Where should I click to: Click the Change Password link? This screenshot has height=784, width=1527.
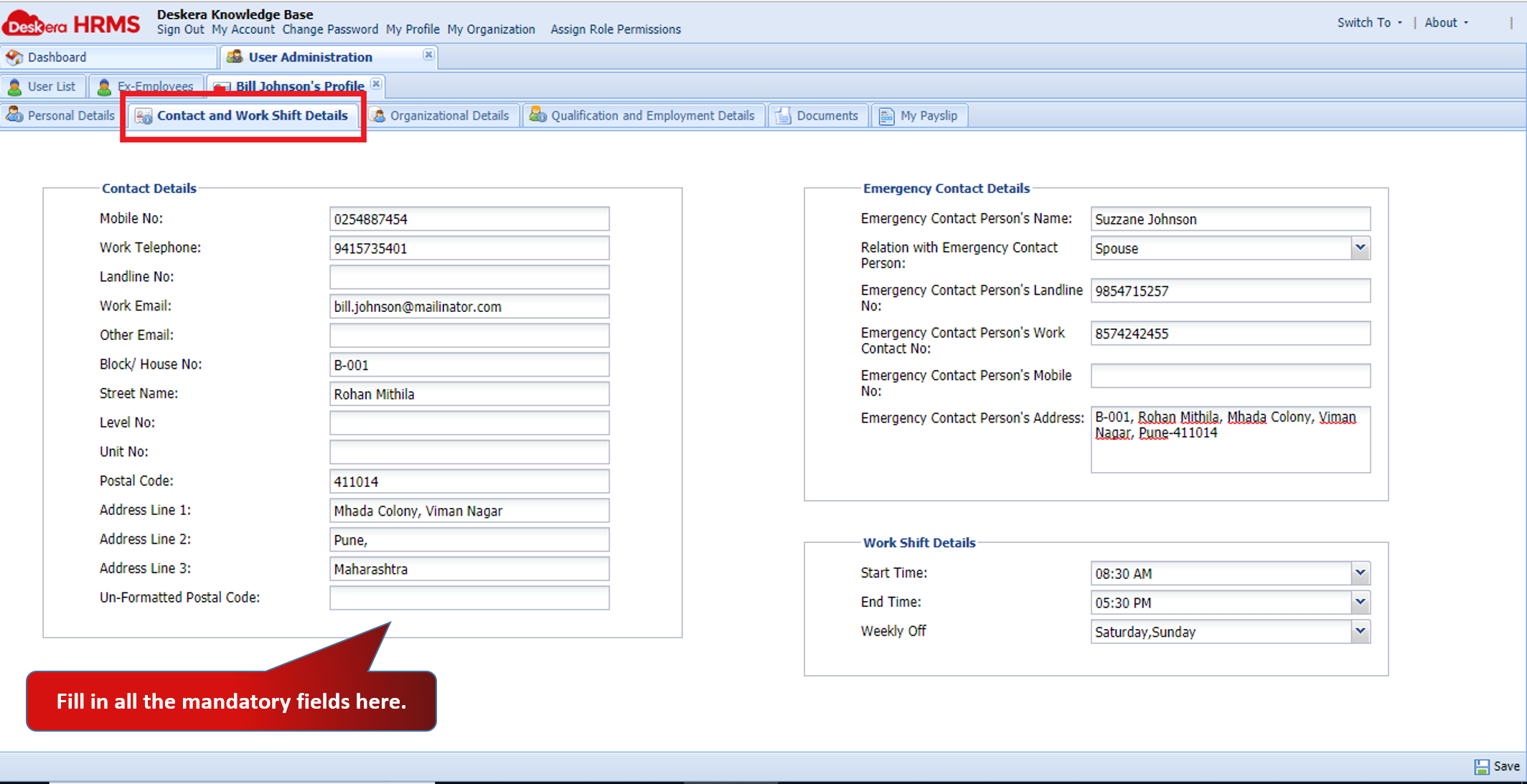[x=330, y=29]
